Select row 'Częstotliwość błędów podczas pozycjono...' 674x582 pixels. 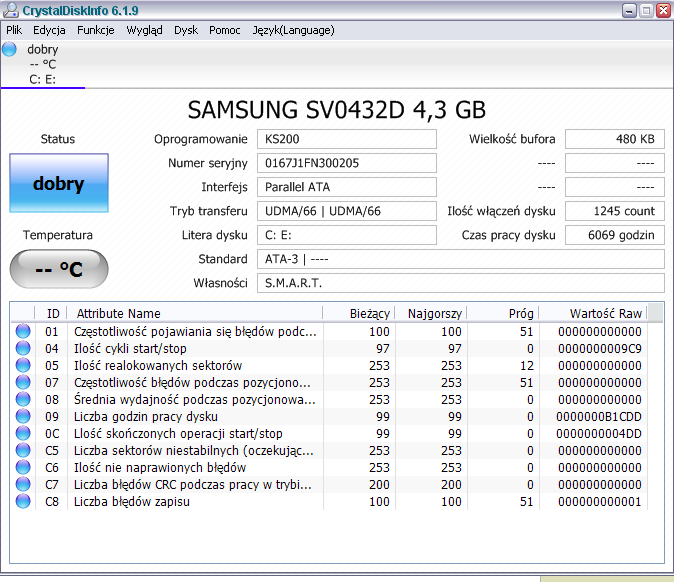(x=329, y=383)
